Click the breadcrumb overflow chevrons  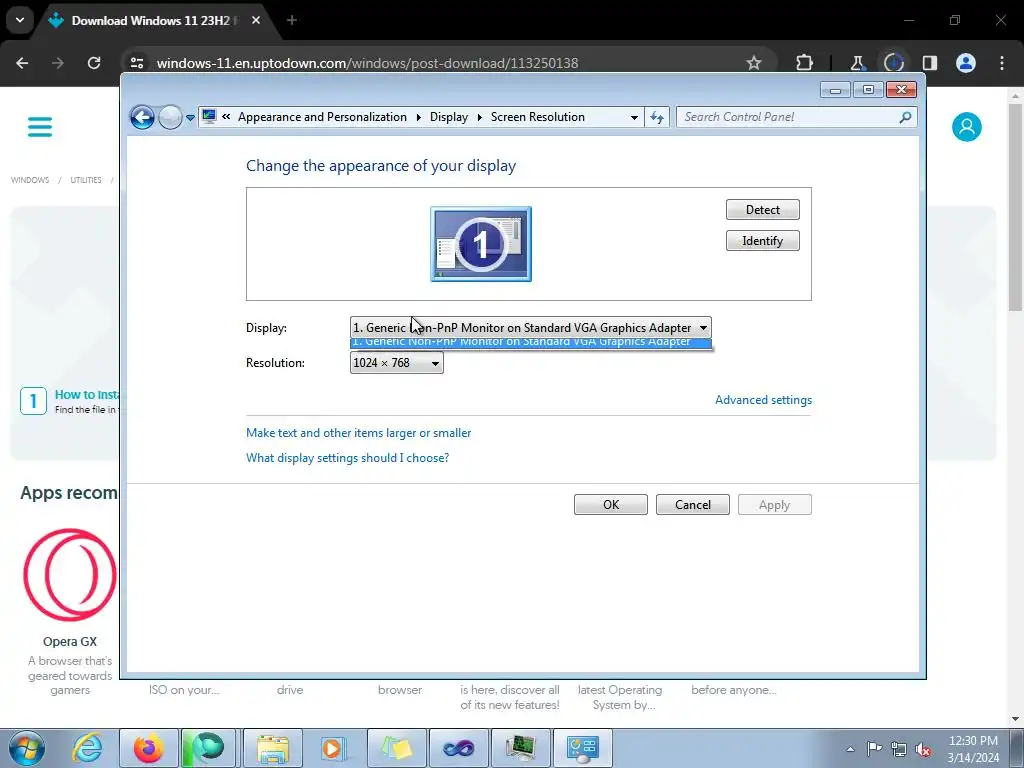226,117
